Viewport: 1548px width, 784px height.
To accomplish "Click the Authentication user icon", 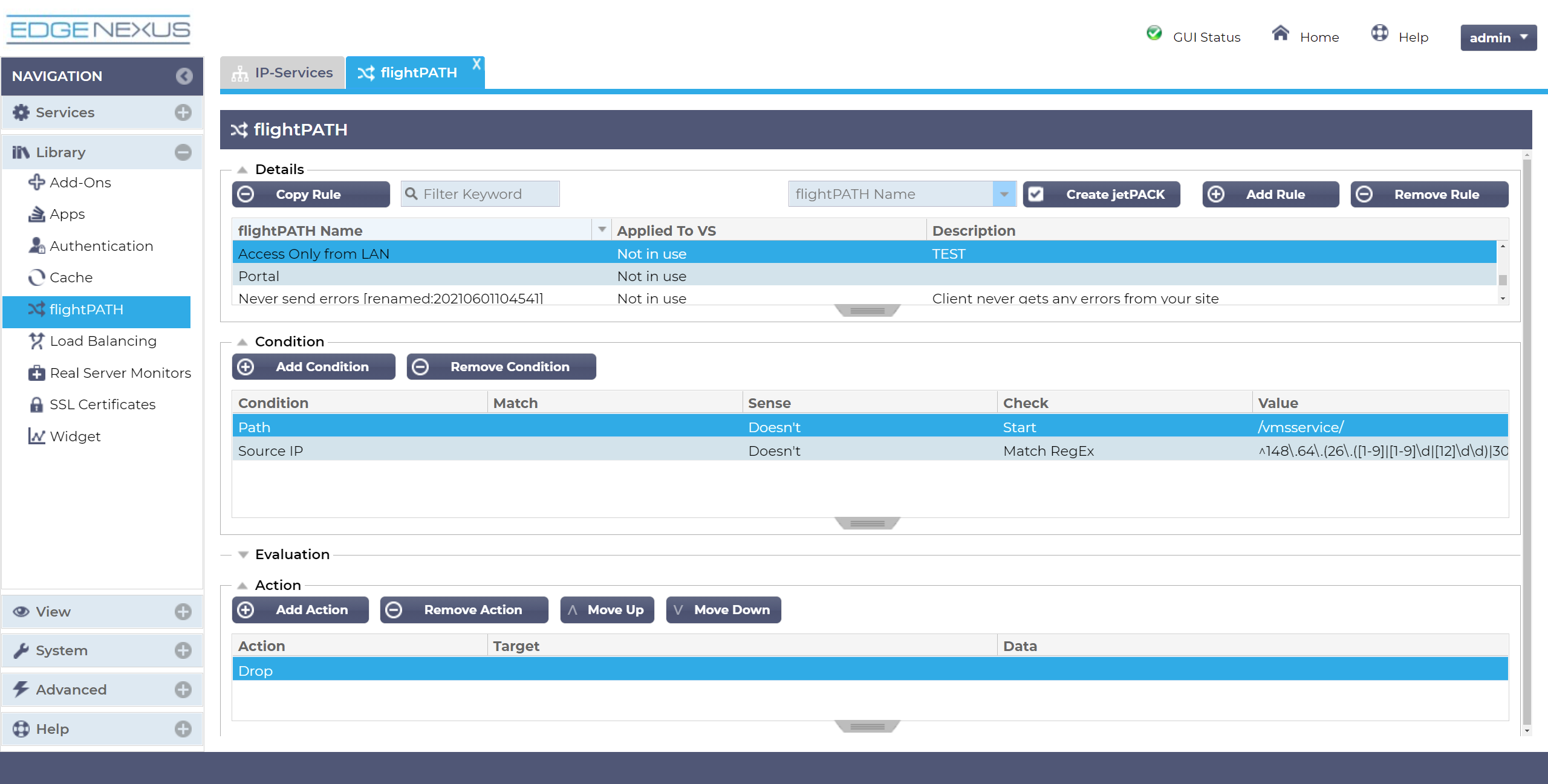I will tap(36, 245).
